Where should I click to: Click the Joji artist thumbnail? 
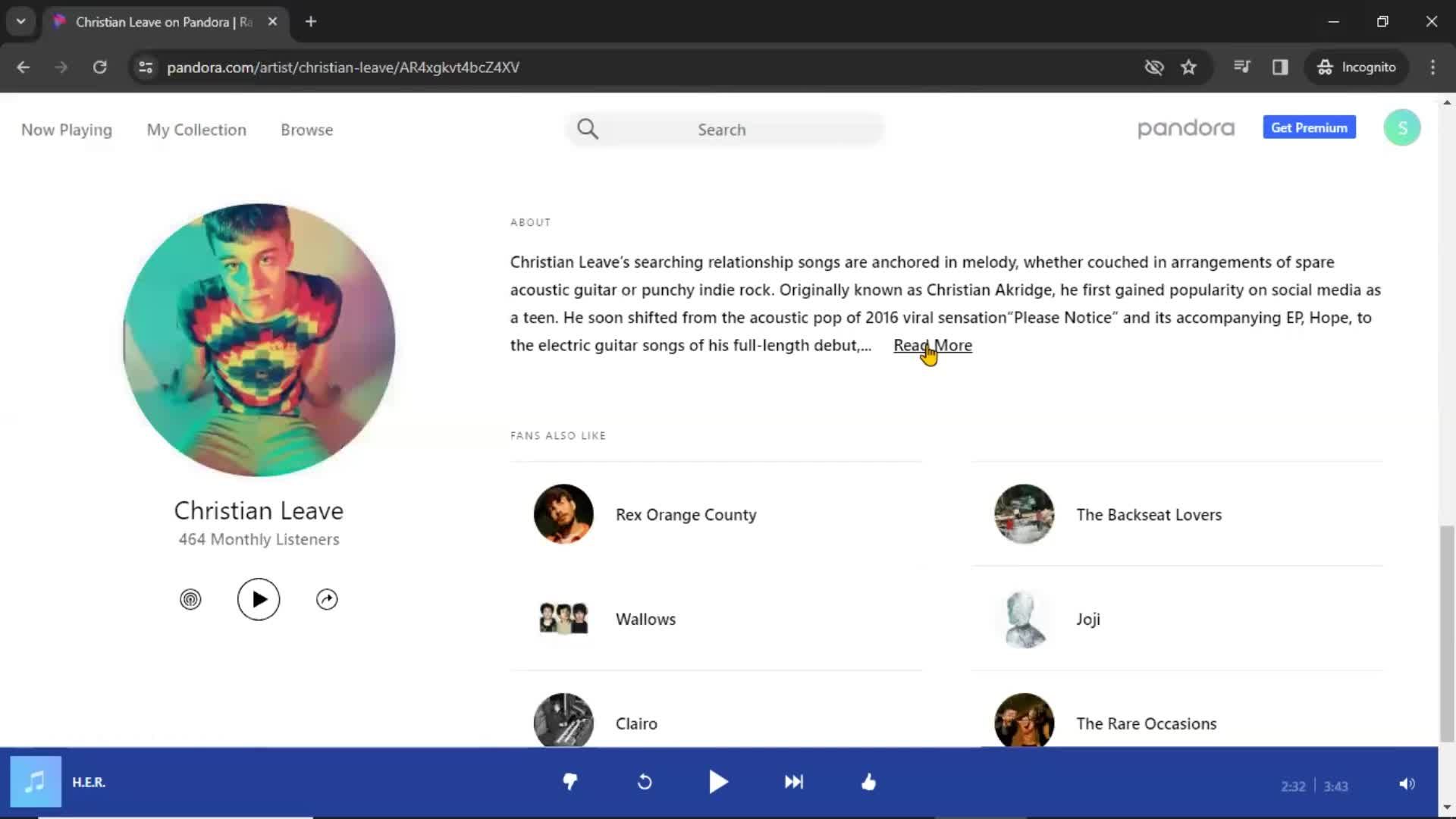click(x=1025, y=619)
